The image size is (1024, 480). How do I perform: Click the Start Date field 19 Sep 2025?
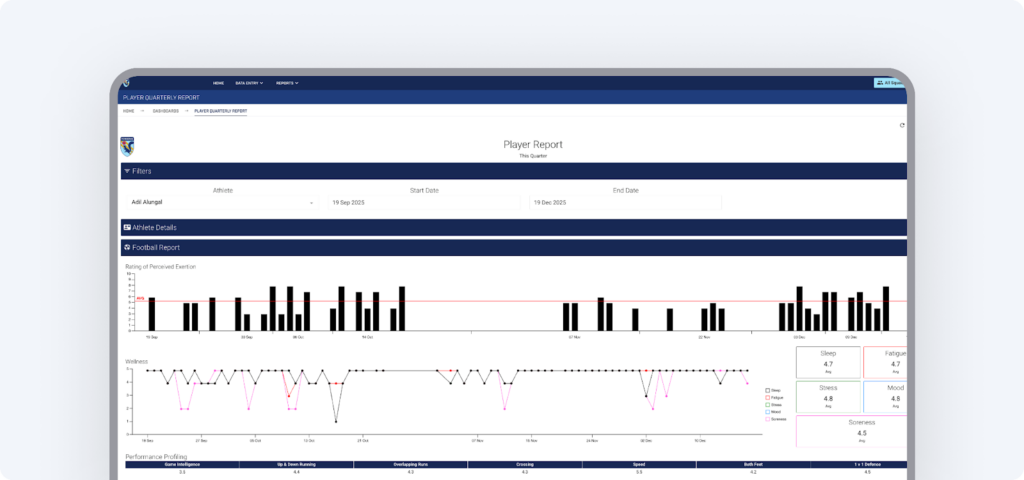pyautogui.click(x=424, y=202)
